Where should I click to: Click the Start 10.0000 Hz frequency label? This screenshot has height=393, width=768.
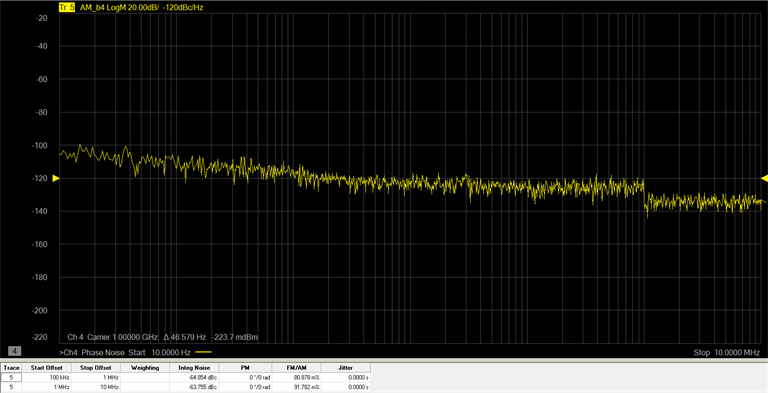[160, 352]
